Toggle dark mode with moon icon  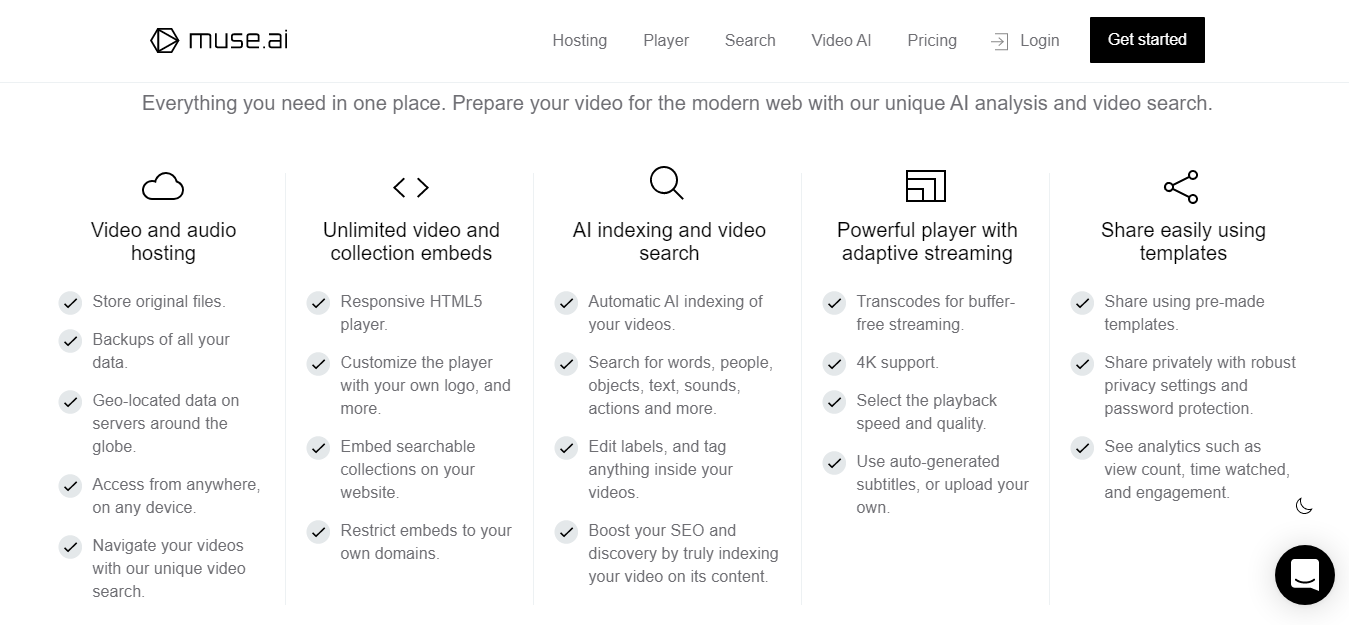point(1304,506)
